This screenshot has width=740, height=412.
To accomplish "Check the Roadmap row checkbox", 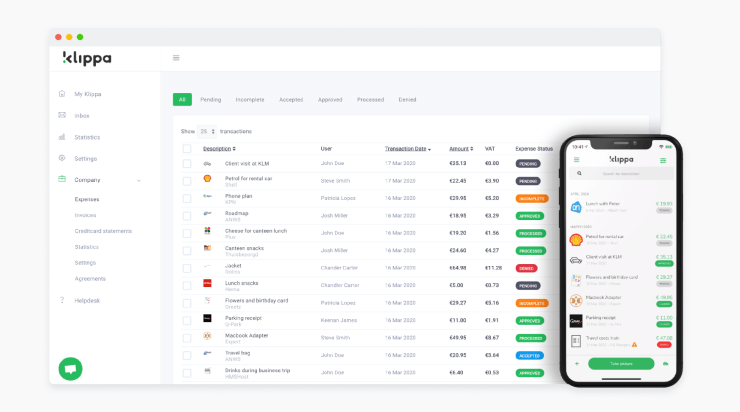I will point(187,216).
